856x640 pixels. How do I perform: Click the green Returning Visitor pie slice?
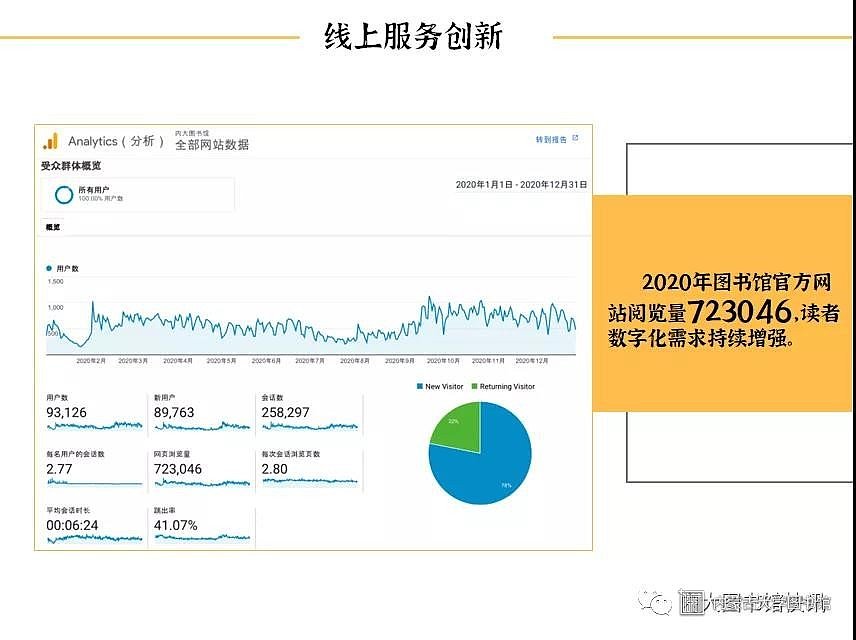458,423
